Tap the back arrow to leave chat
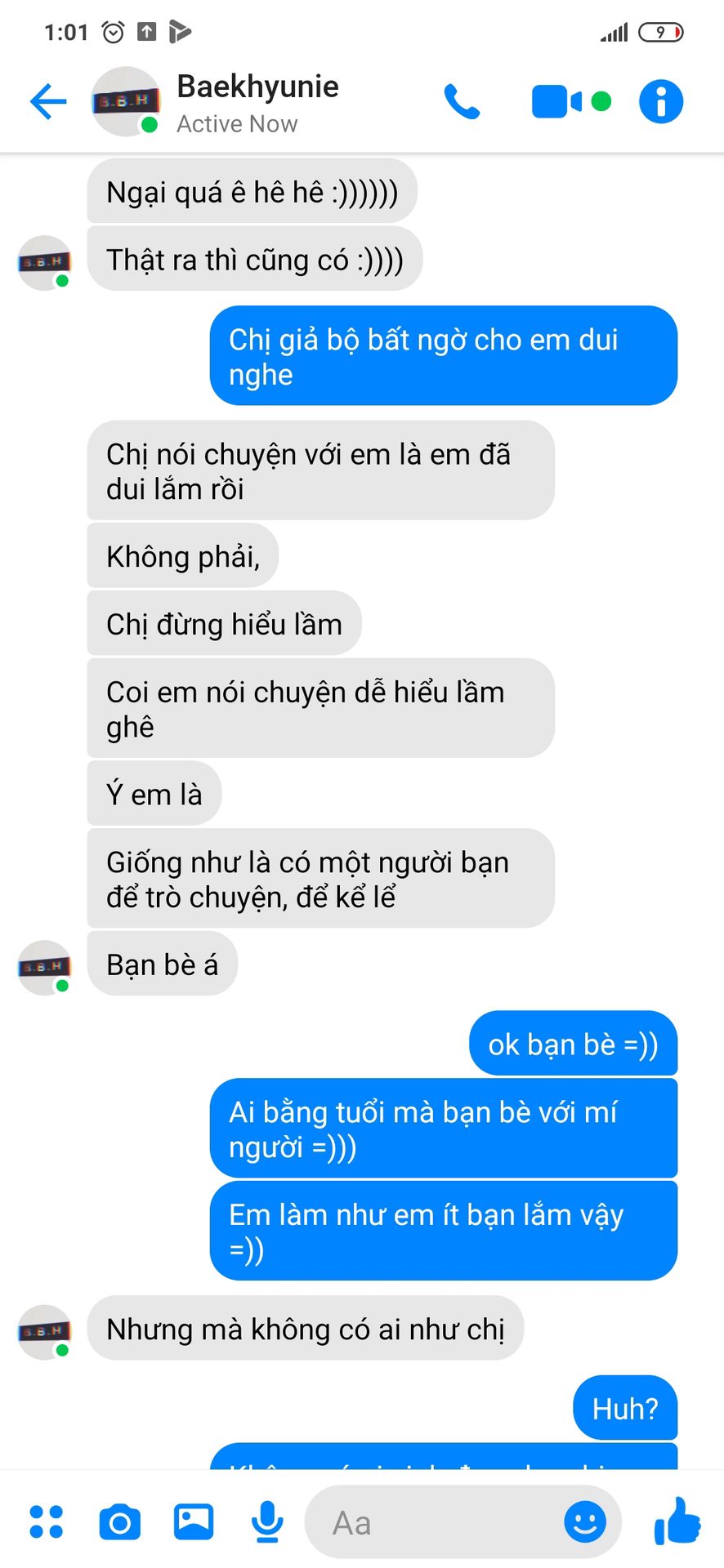Screen dimensions: 724x1568 point(48,102)
